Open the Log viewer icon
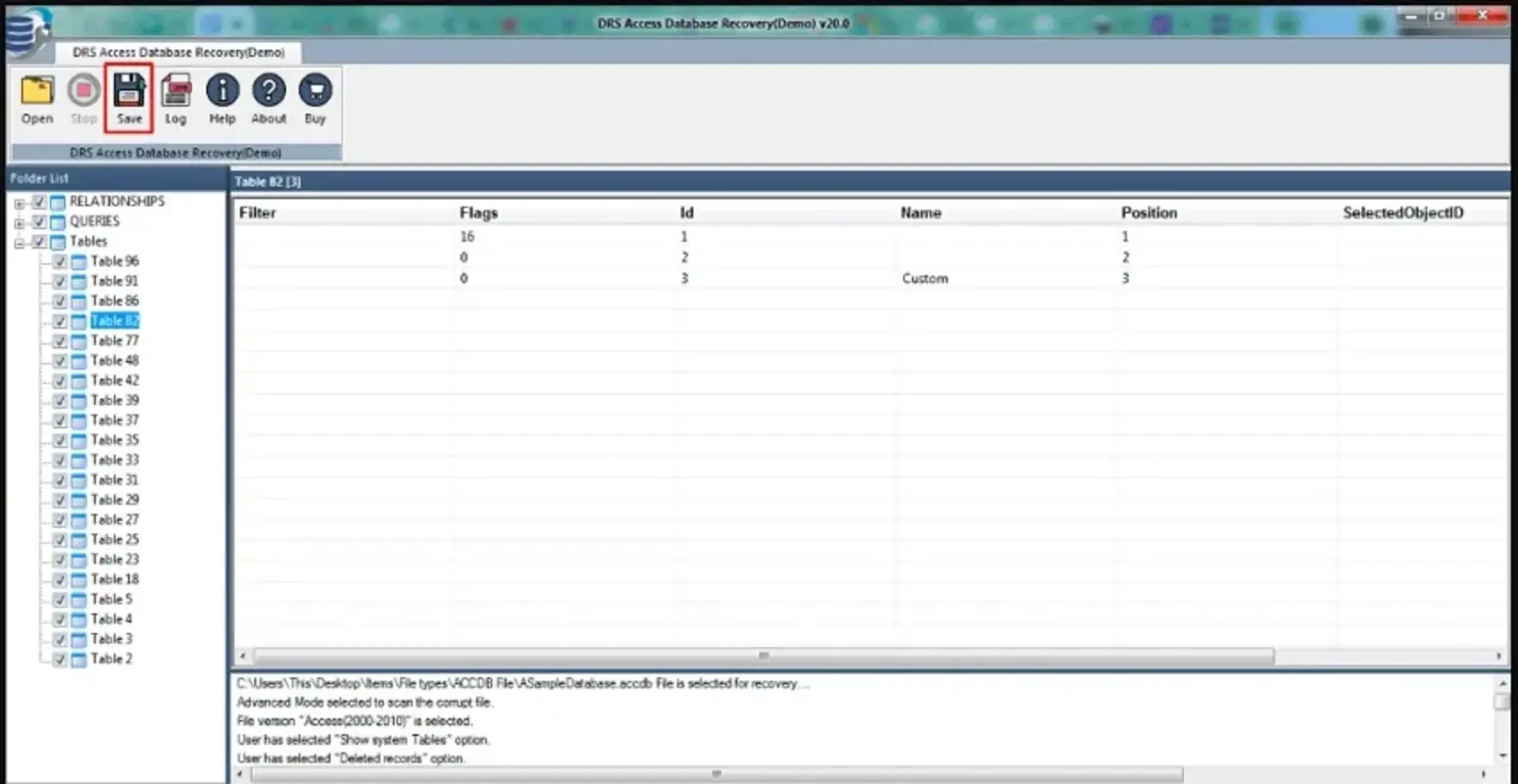This screenshot has width=1518, height=784. click(x=174, y=98)
